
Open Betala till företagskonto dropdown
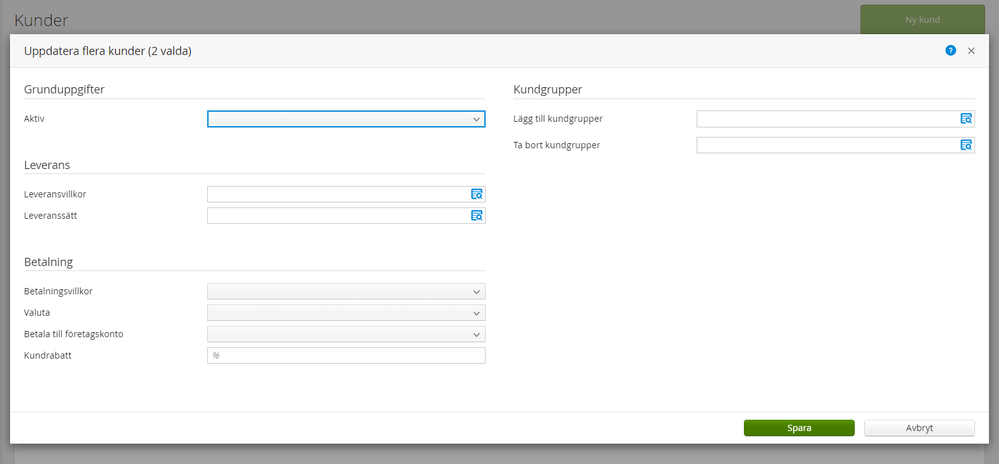(x=346, y=334)
